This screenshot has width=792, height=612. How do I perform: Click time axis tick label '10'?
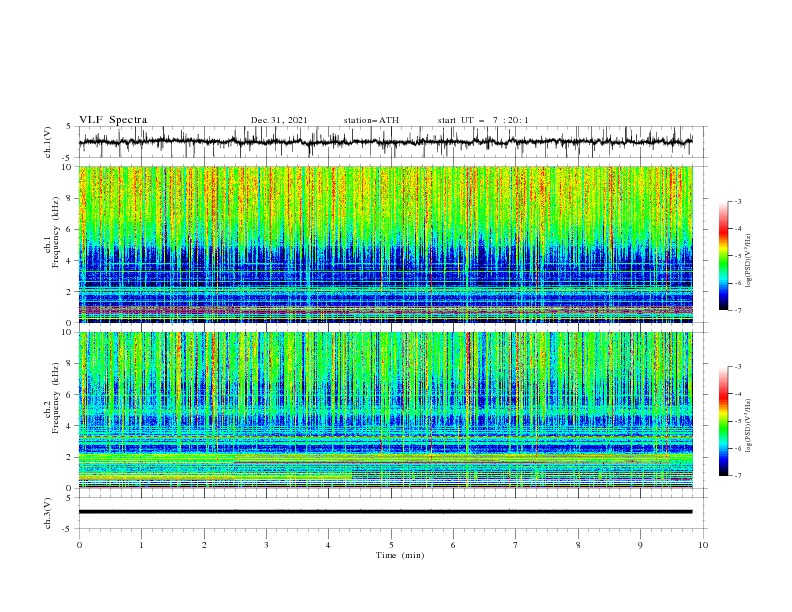703,545
